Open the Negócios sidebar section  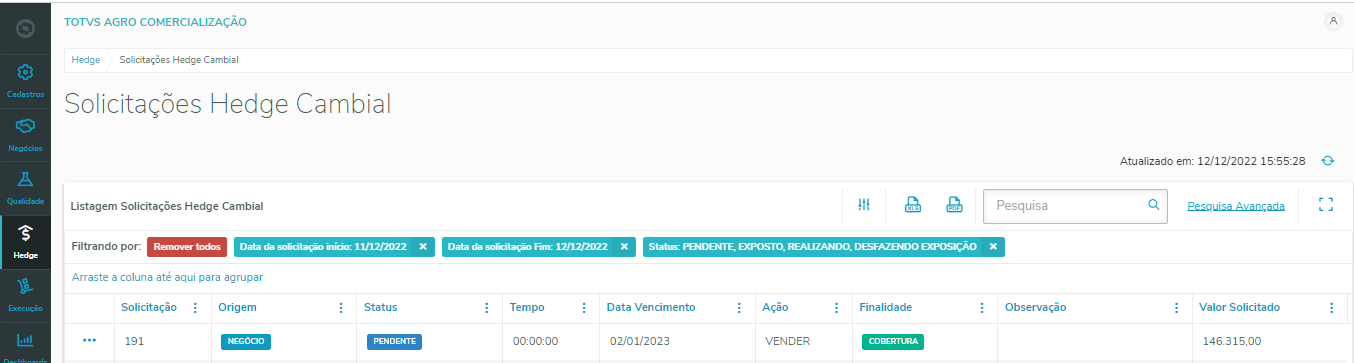click(x=26, y=134)
